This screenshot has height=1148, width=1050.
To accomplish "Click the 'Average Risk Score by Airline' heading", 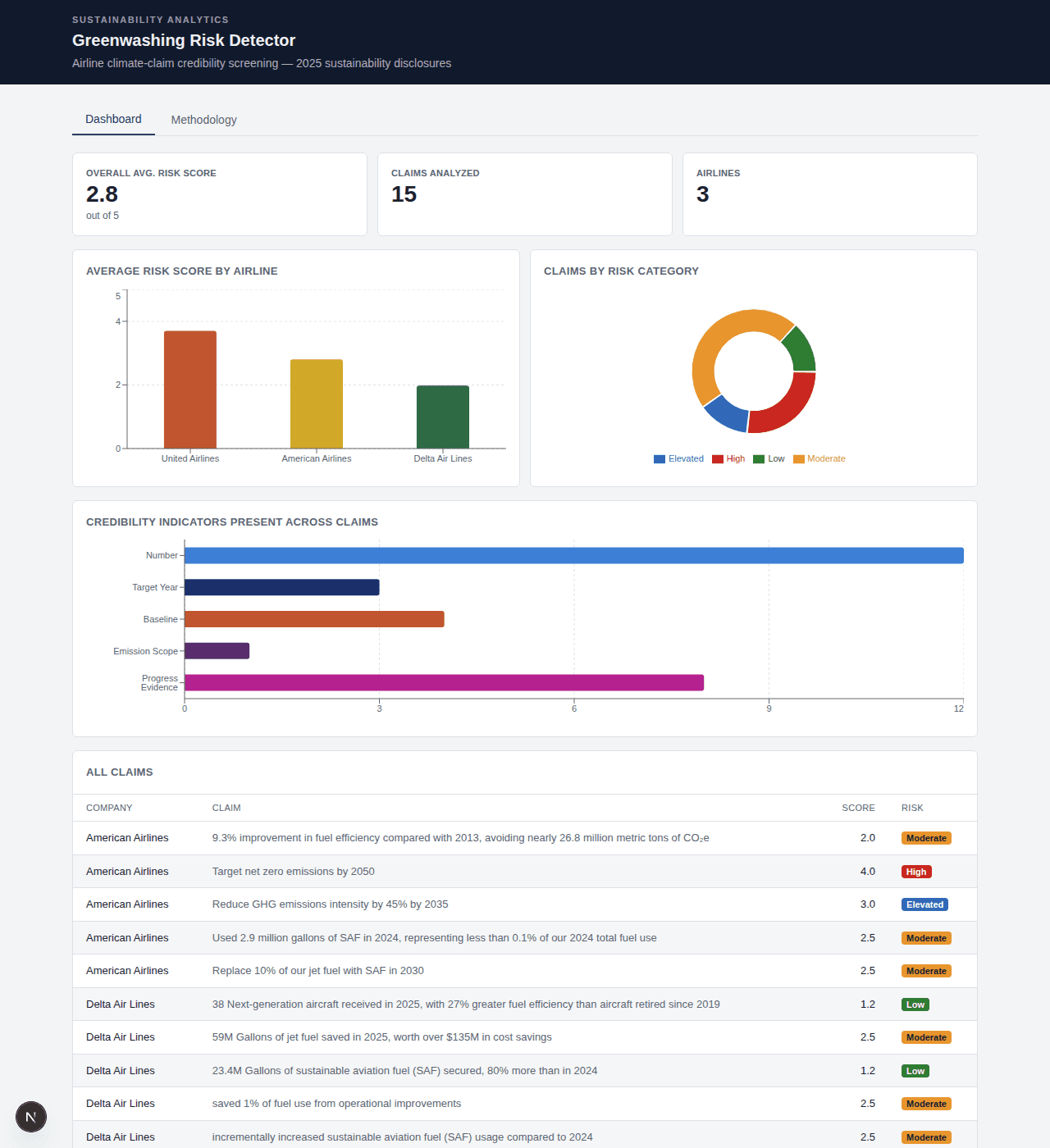I will (x=182, y=271).
